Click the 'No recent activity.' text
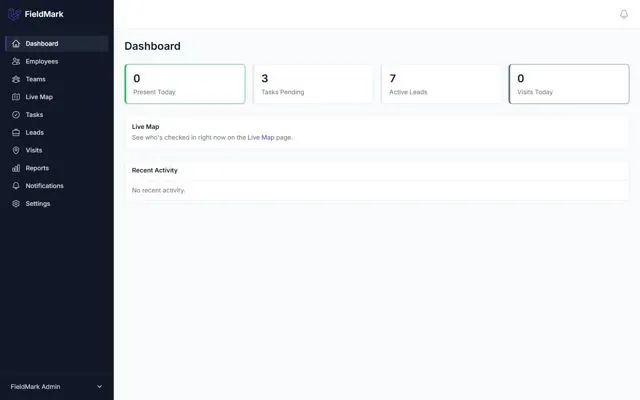640x400 pixels. click(x=158, y=190)
